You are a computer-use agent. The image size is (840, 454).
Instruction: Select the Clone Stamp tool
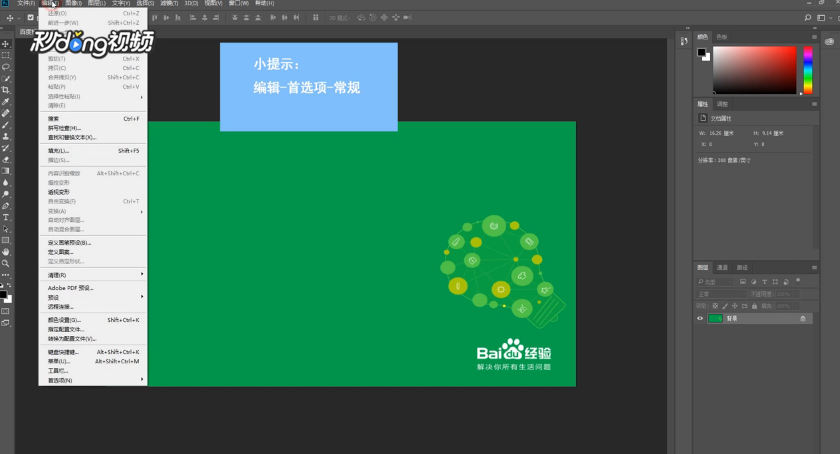tap(6, 136)
